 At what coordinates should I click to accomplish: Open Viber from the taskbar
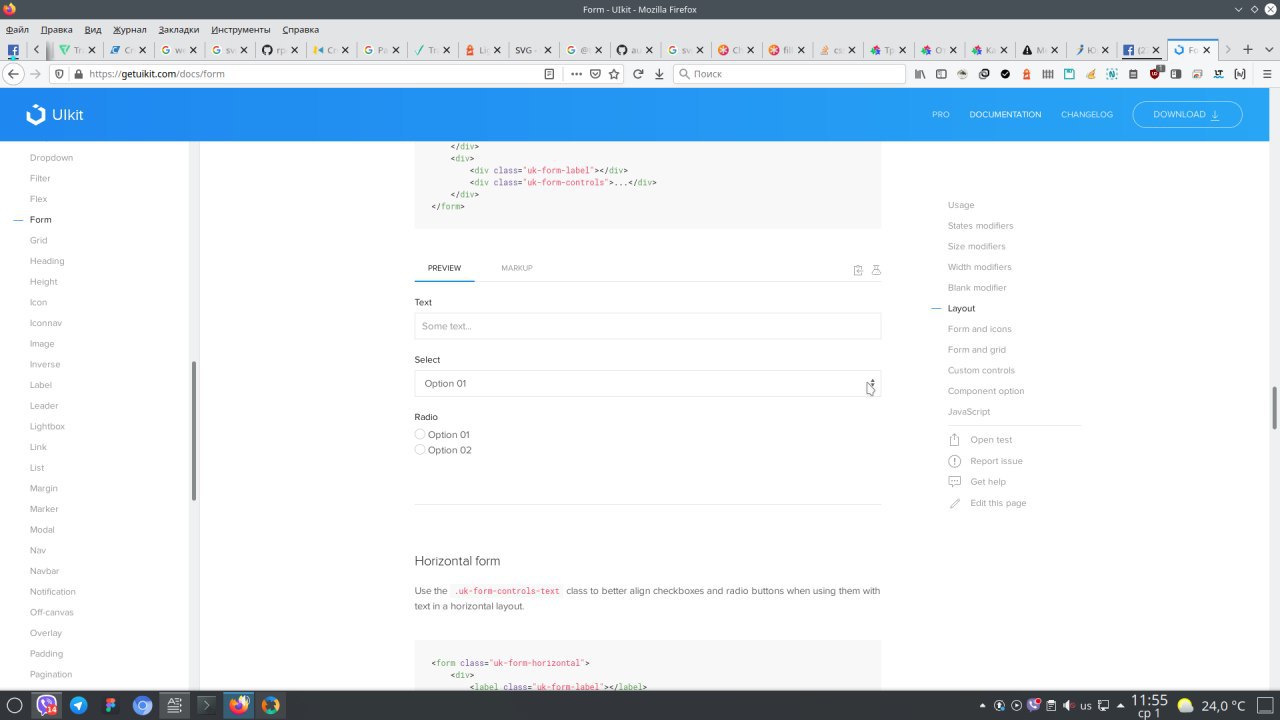pyautogui.click(x=46, y=705)
